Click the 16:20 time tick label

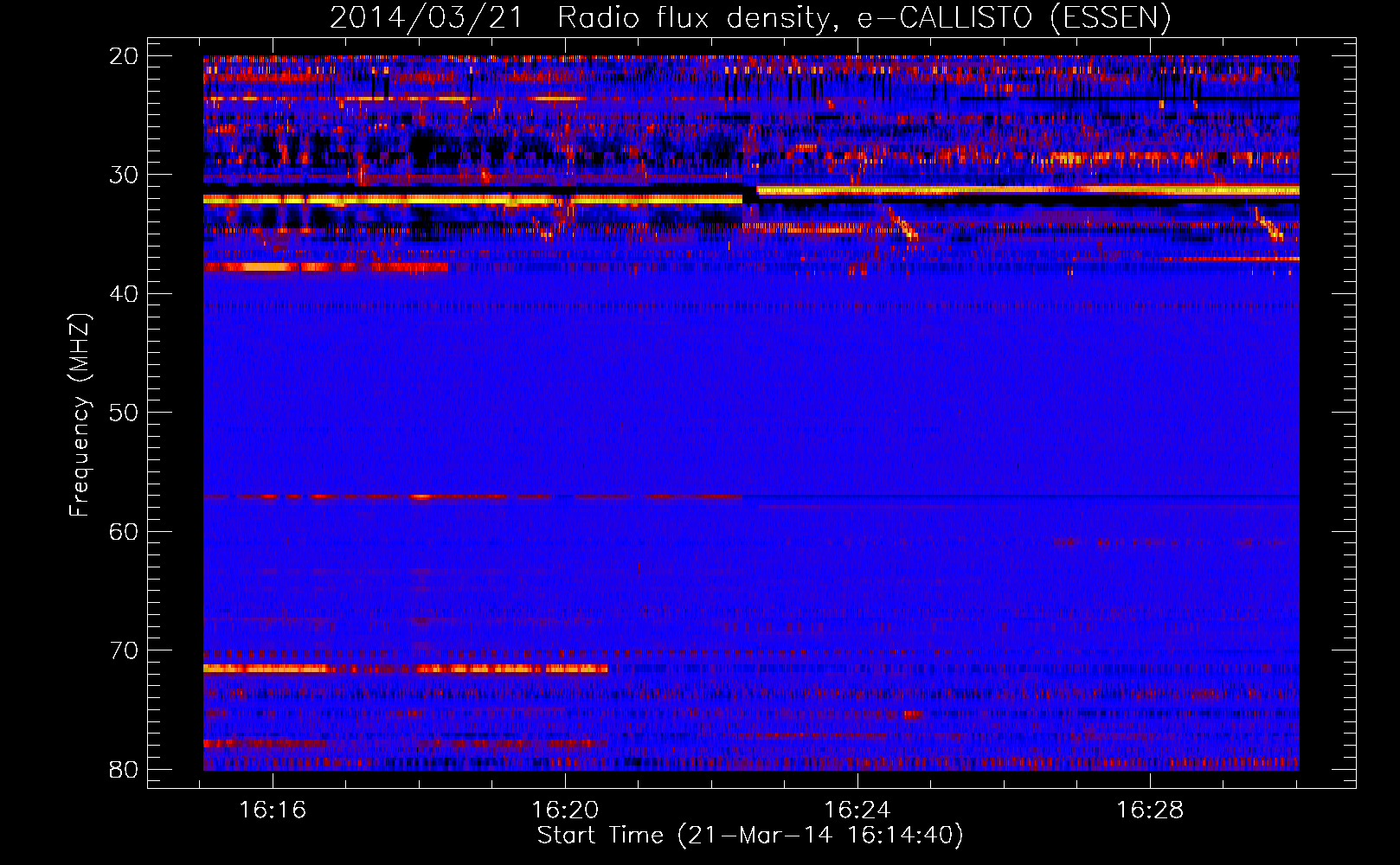click(565, 811)
